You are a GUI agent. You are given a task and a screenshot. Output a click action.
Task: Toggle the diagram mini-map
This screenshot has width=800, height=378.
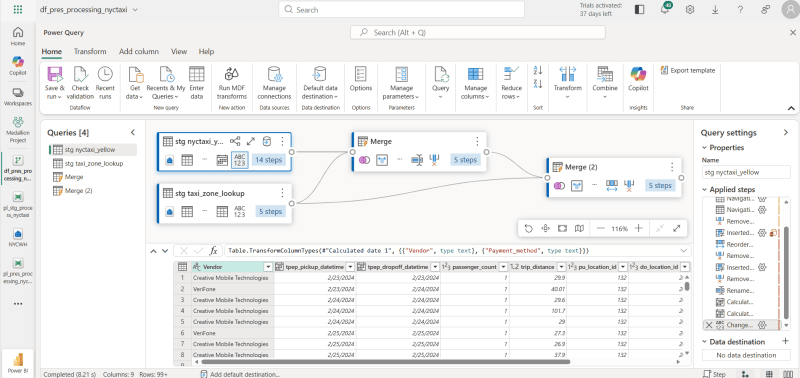579,229
